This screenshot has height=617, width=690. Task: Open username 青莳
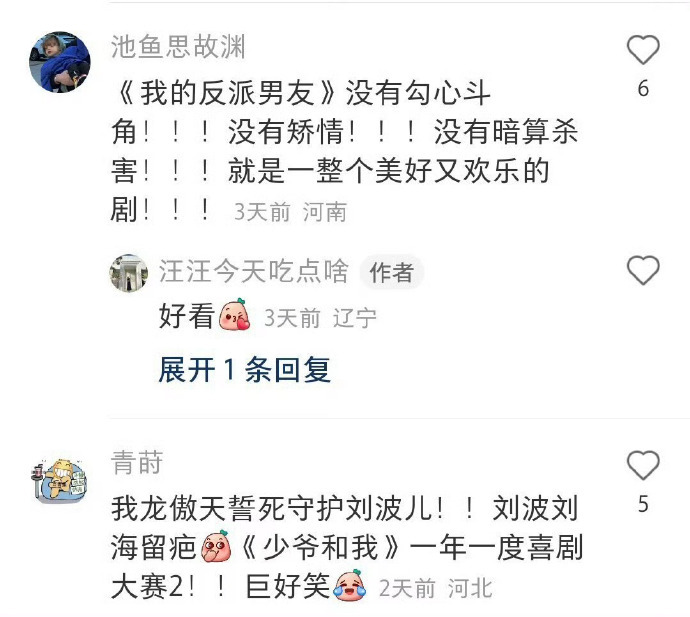point(137,463)
